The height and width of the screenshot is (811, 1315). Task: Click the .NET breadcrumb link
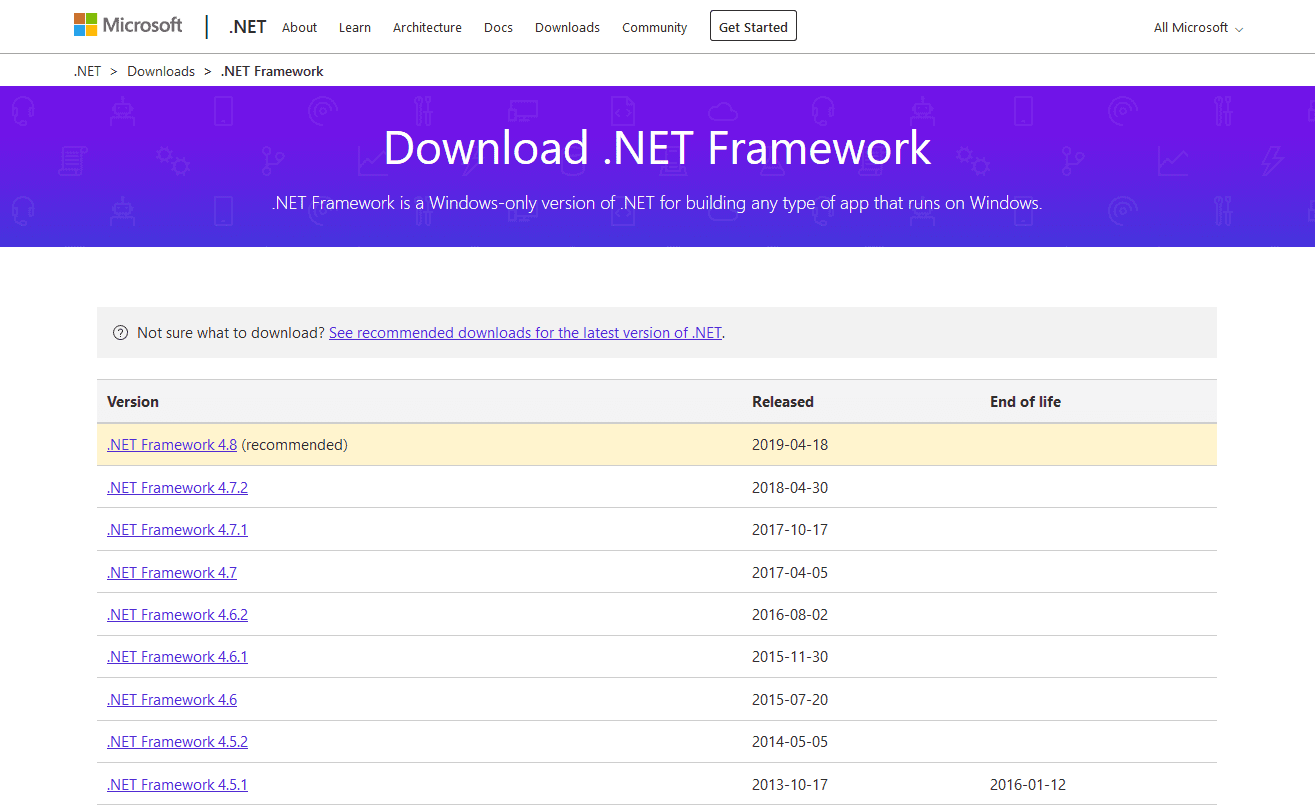click(x=87, y=71)
